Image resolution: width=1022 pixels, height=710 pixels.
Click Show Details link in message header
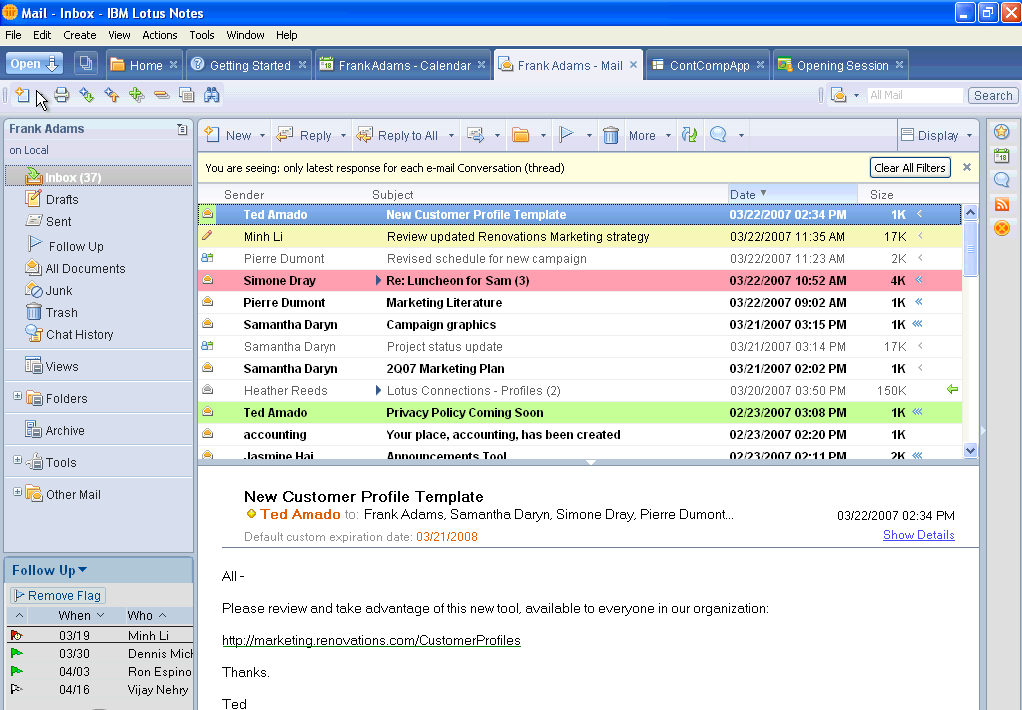(918, 535)
